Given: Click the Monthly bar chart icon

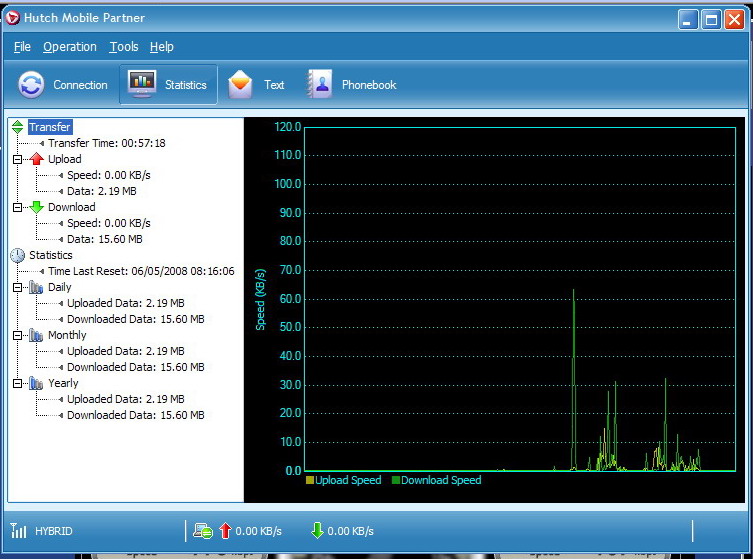Looking at the screenshot, I should [x=36, y=335].
